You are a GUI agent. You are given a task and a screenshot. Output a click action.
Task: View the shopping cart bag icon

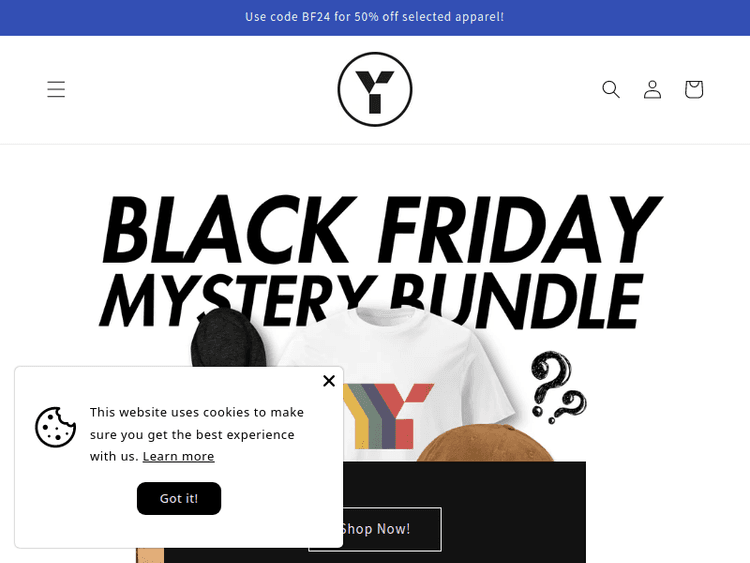click(x=694, y=89)
